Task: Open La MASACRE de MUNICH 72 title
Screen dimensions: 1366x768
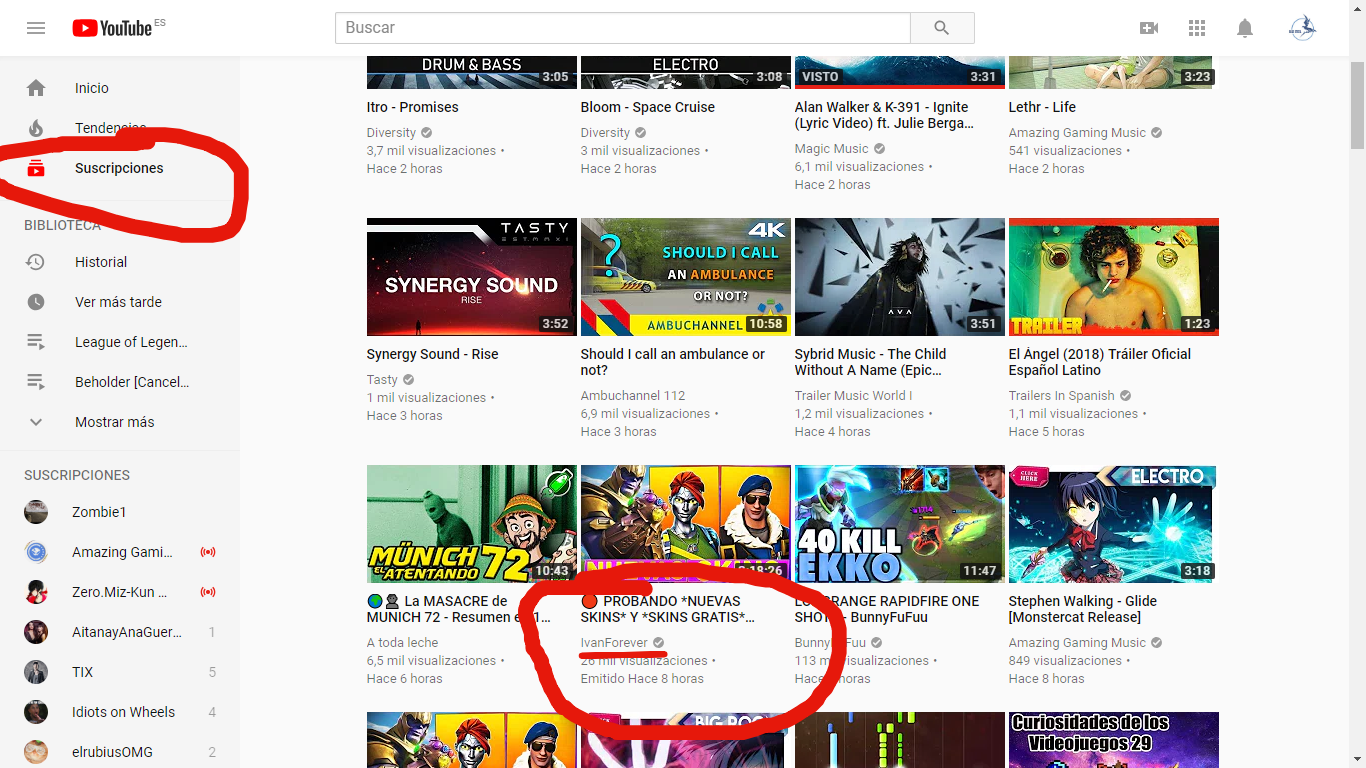Action: tap(460, 609)
